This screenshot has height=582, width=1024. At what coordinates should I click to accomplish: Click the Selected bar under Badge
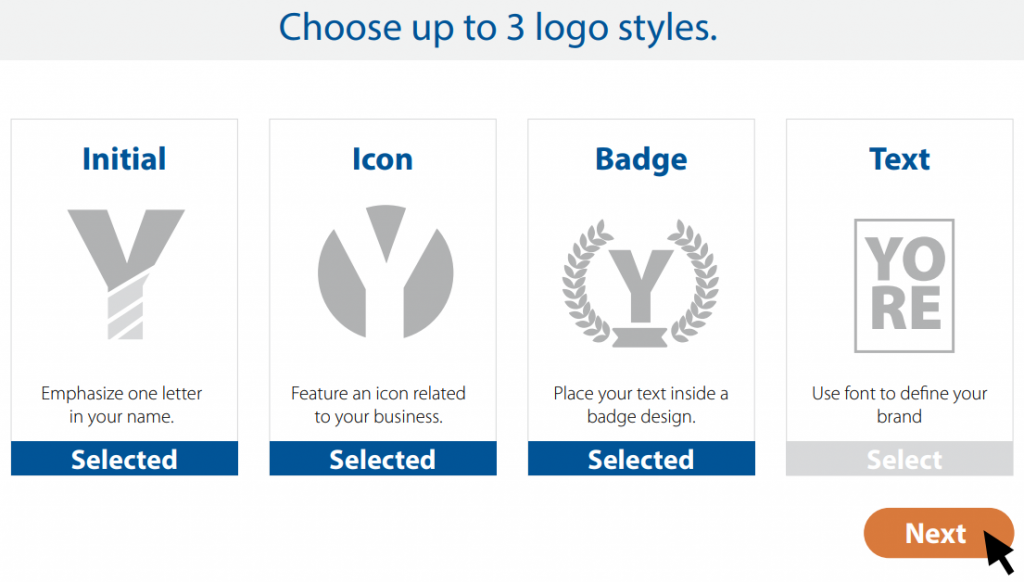tap(641, 459)
